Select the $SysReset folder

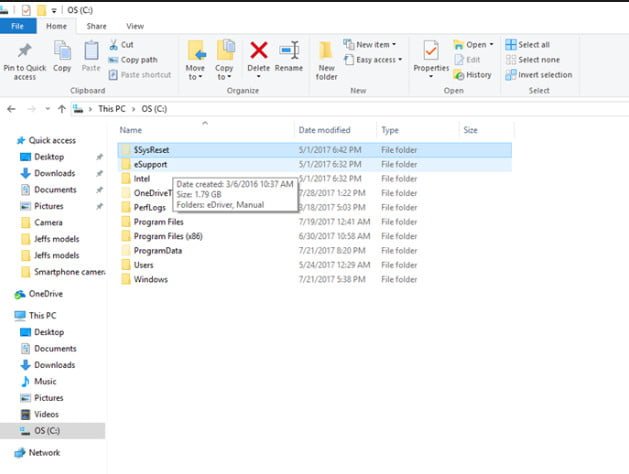tap(315, 150)
